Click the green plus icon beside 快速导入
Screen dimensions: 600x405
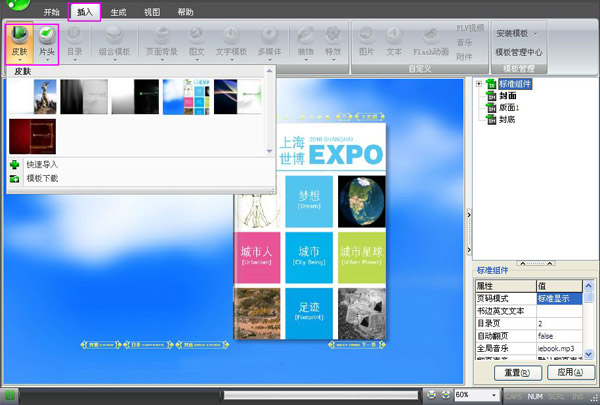(x=15, y=165)
